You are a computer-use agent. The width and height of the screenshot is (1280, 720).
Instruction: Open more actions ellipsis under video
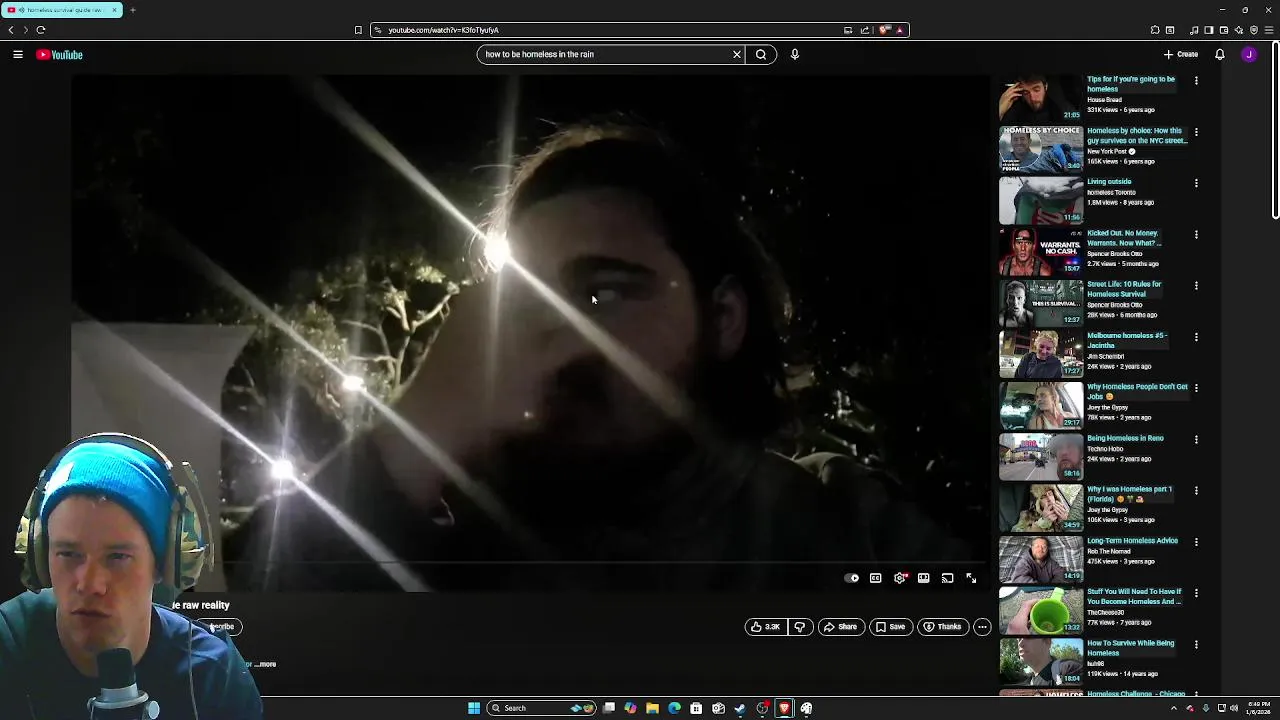[x=982, y=627]
